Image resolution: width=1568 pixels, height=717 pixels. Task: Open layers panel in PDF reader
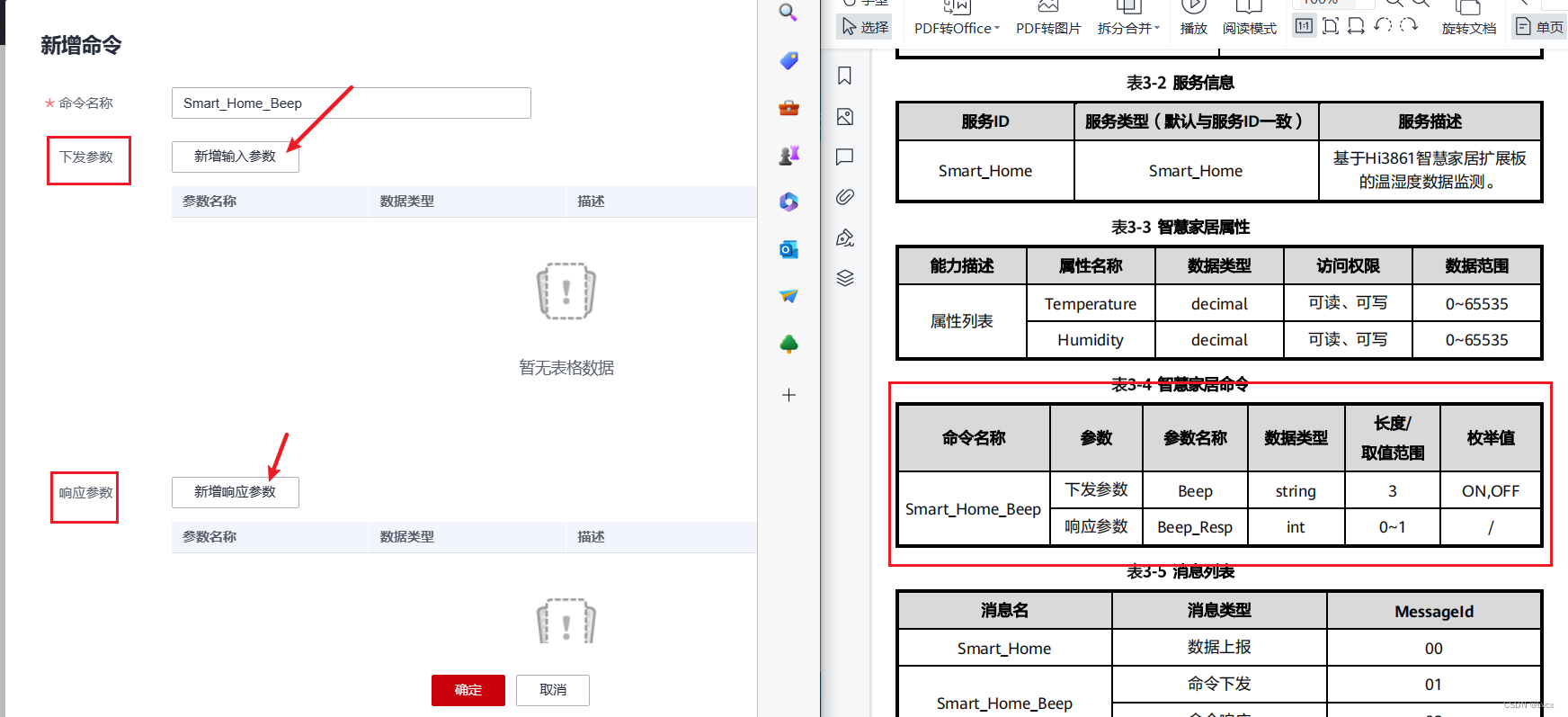[x=844, y=278]
